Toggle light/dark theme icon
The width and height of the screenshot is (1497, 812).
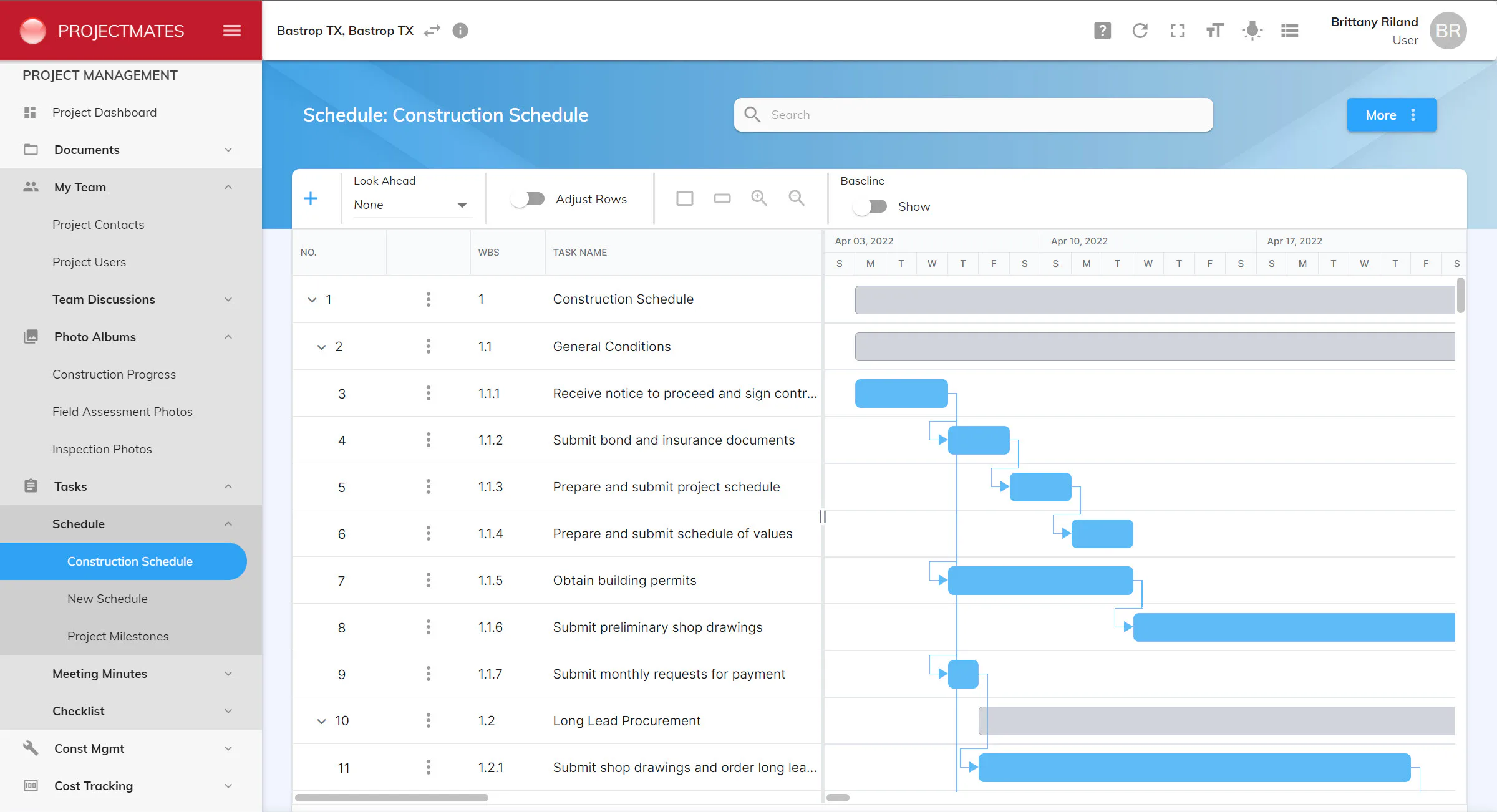coord(1252,31)
